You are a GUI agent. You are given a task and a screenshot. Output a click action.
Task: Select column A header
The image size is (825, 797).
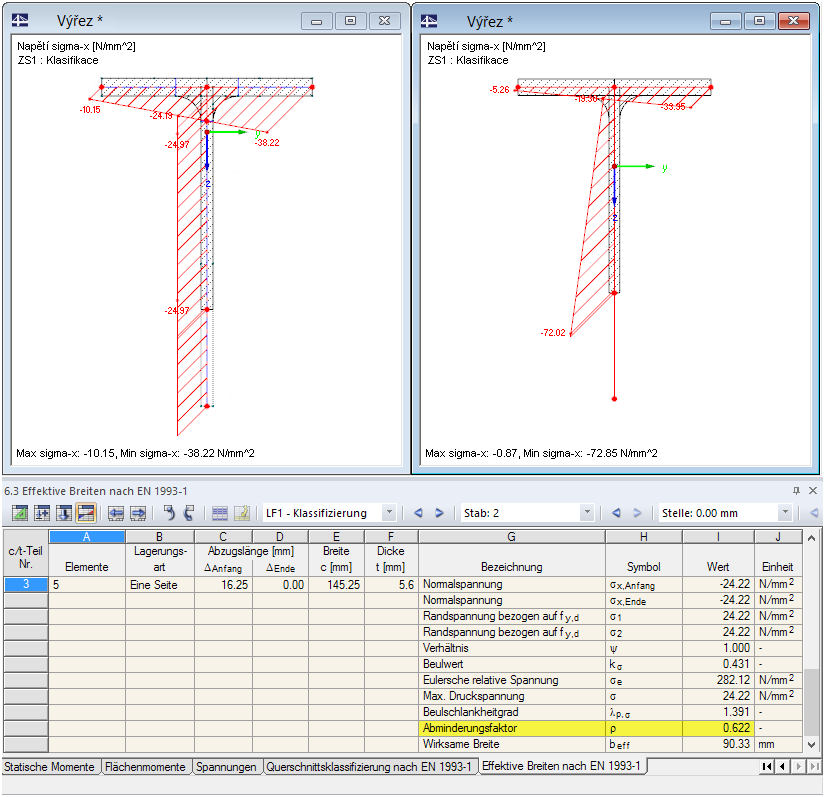pos(87,537)
